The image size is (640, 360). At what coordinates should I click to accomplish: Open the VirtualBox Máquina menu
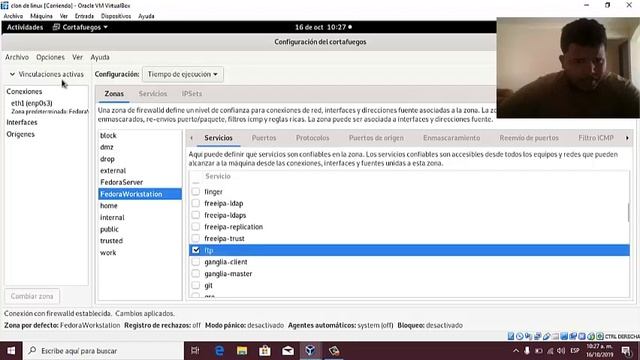click(x=41, y=16)
